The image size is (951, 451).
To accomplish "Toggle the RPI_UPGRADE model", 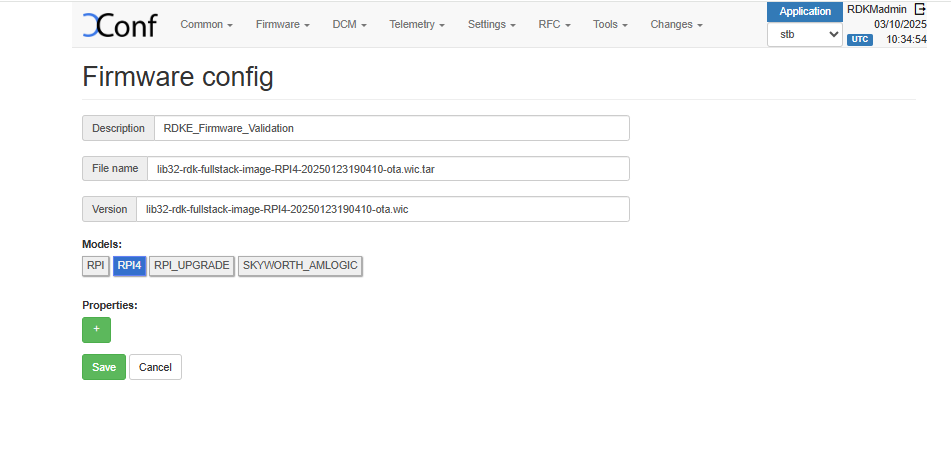I will click(x=192, y=265).
